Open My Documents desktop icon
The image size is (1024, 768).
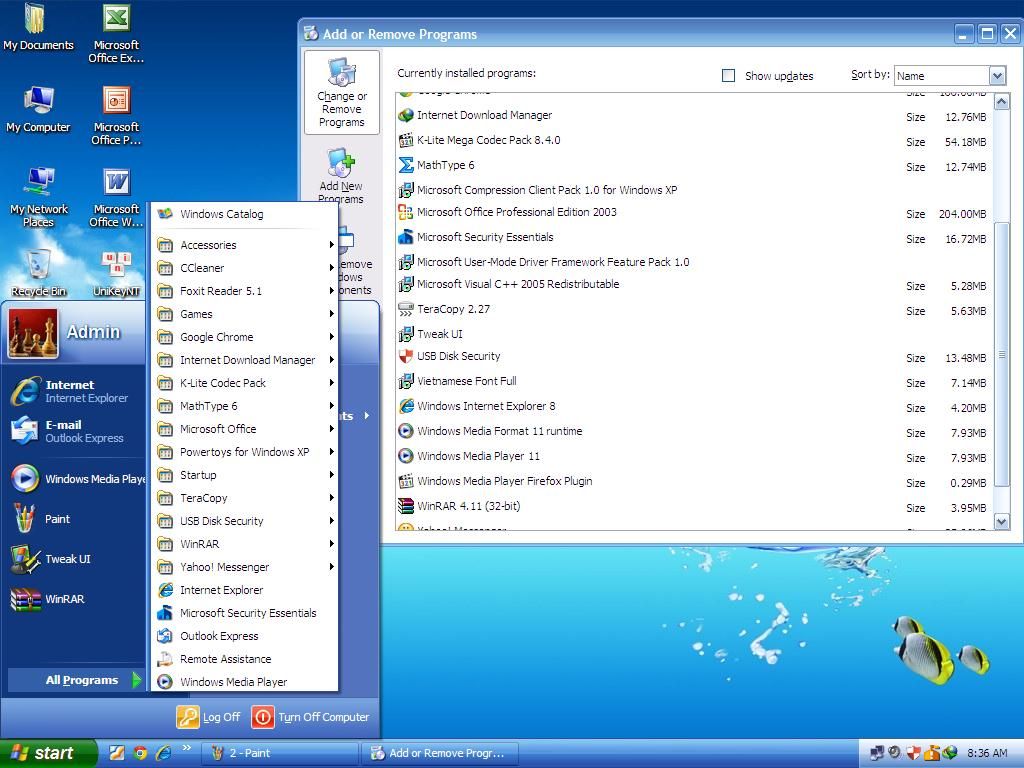click(x=38, y=27)
